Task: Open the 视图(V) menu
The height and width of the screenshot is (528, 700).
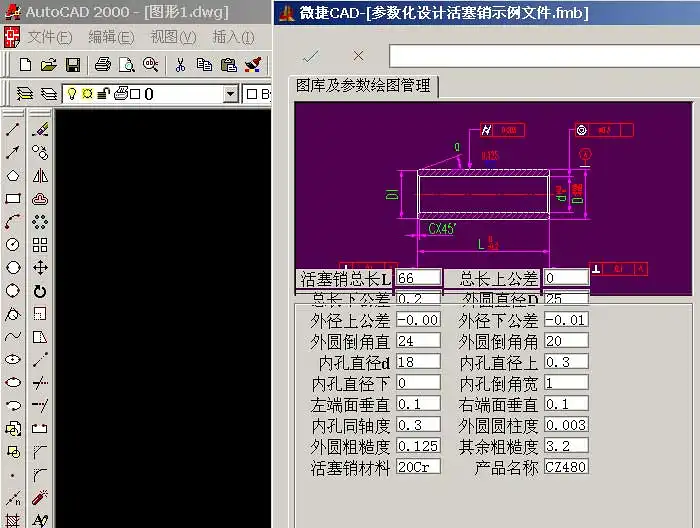Action: tap(173, 37)
